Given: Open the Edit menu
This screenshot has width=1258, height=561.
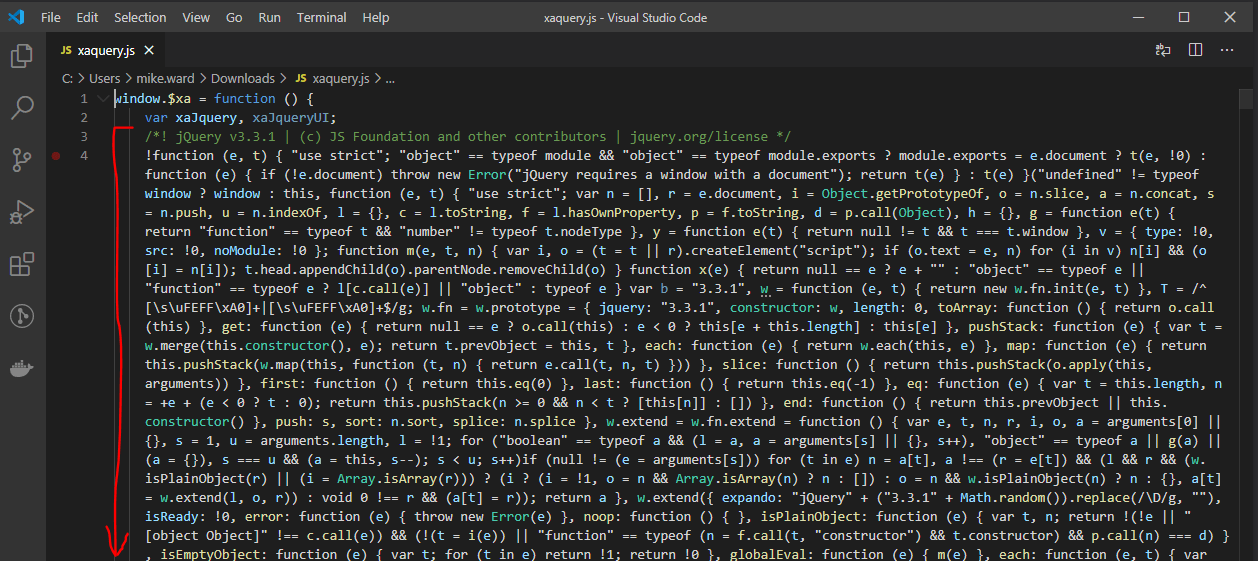Looking at the screenshot, I should (x=87, y=17).
